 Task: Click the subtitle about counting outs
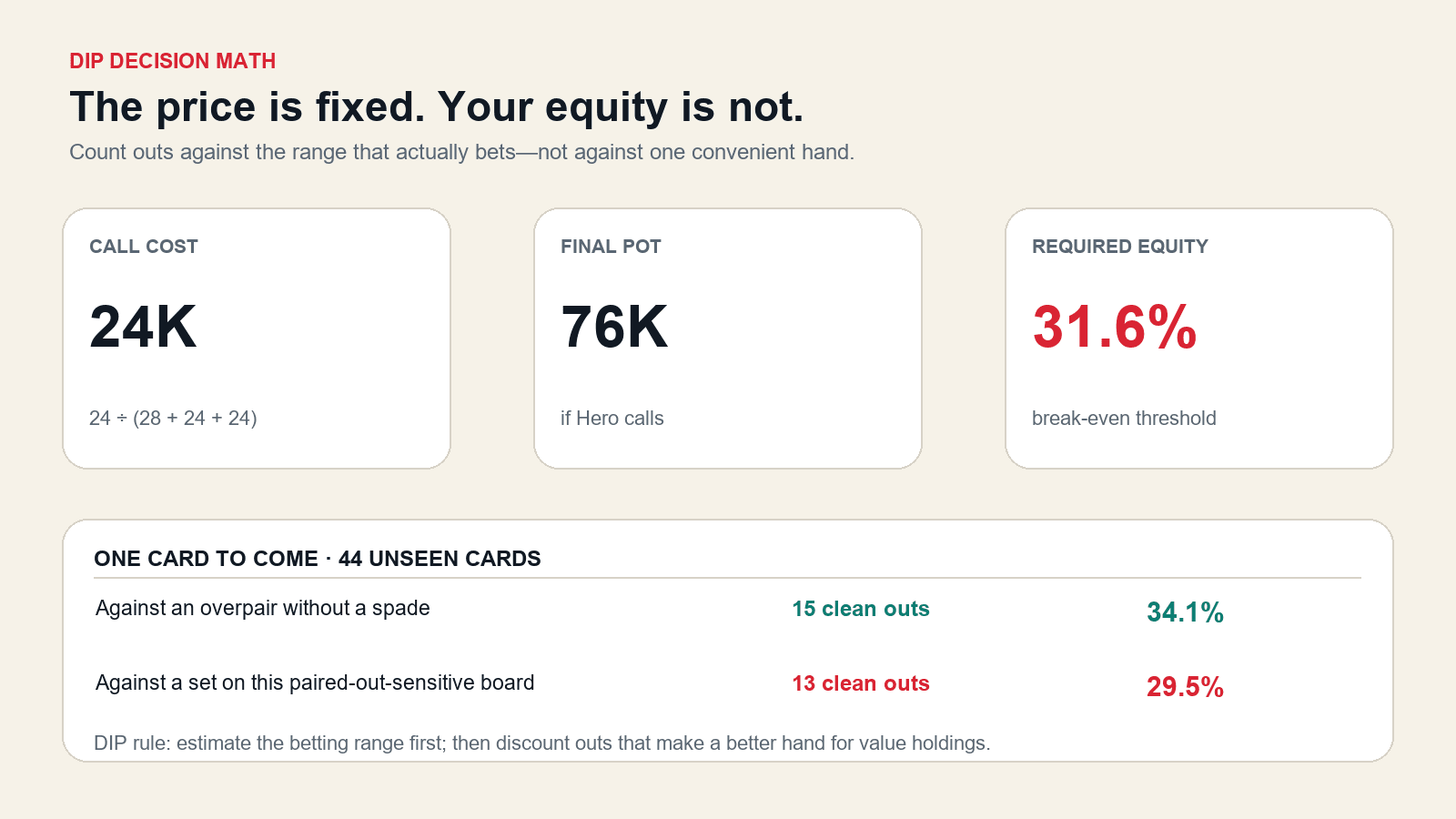click(x=462, y=152)
